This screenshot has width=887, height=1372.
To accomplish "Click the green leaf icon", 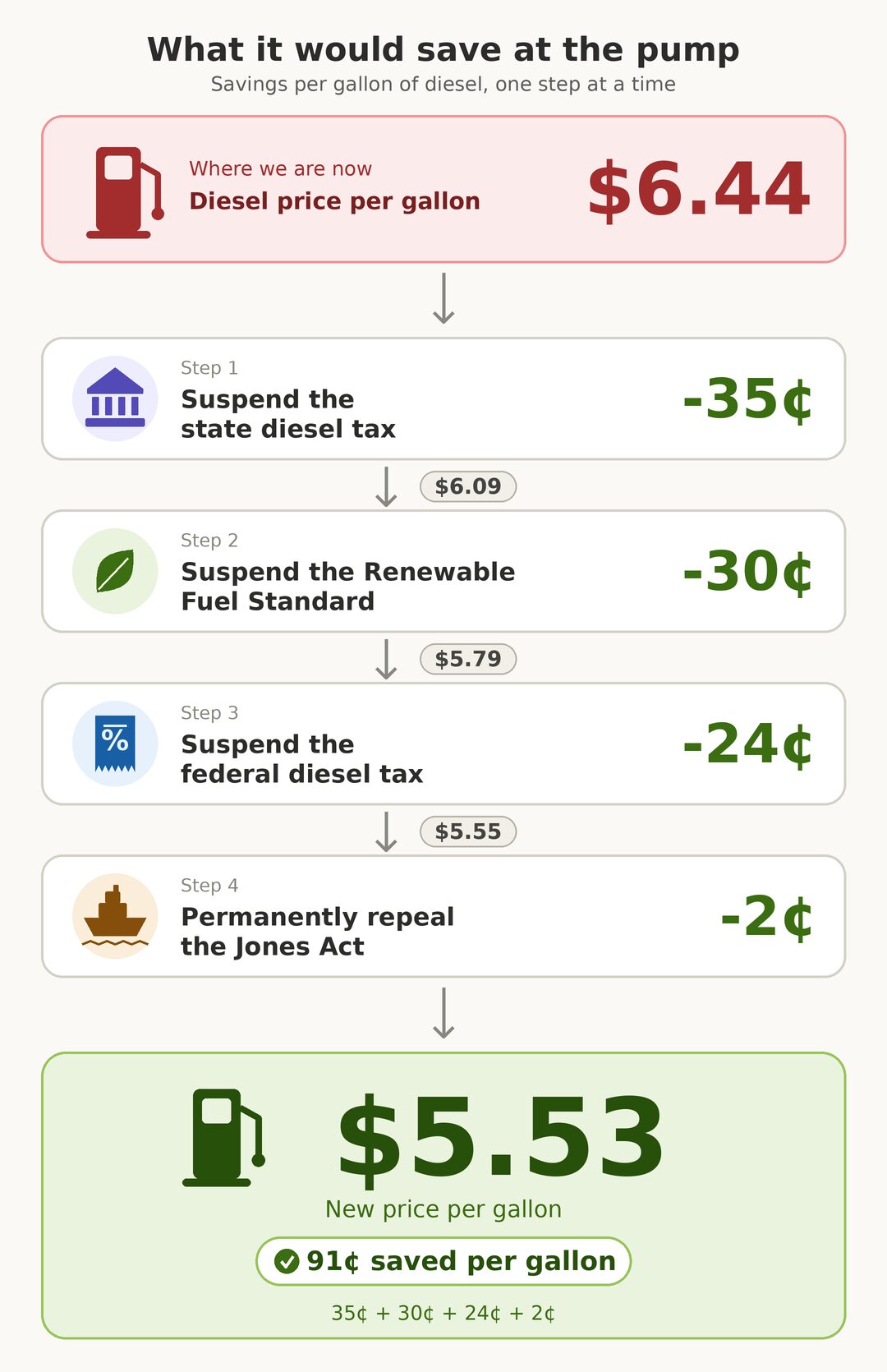I will point(115,571).
